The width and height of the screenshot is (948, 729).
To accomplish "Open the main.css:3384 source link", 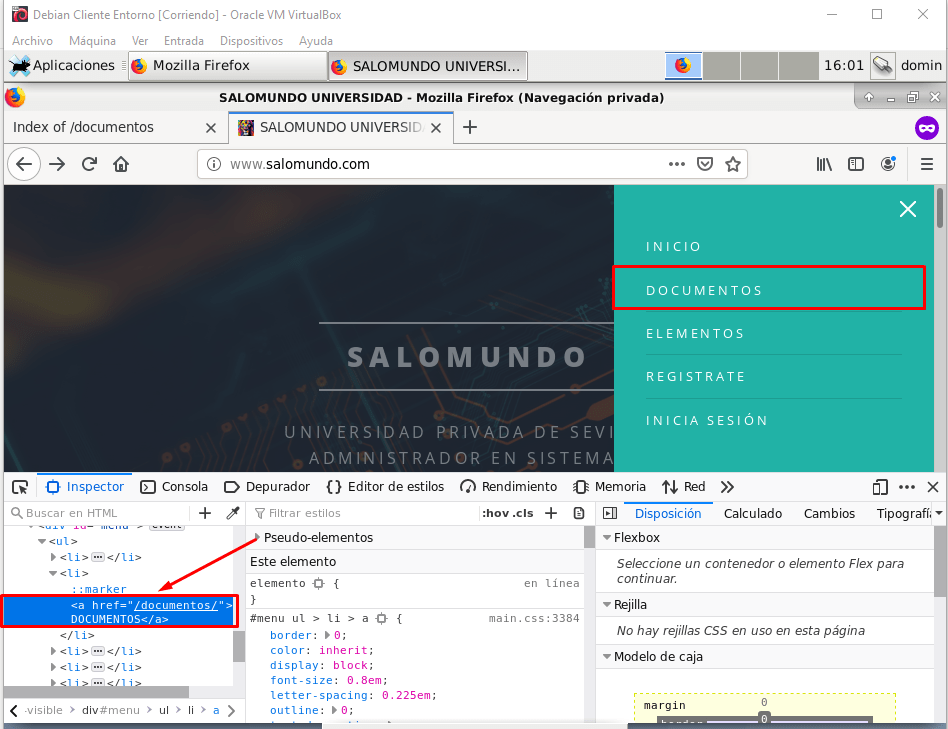I will pyautogui.click(x=533, y=618).
